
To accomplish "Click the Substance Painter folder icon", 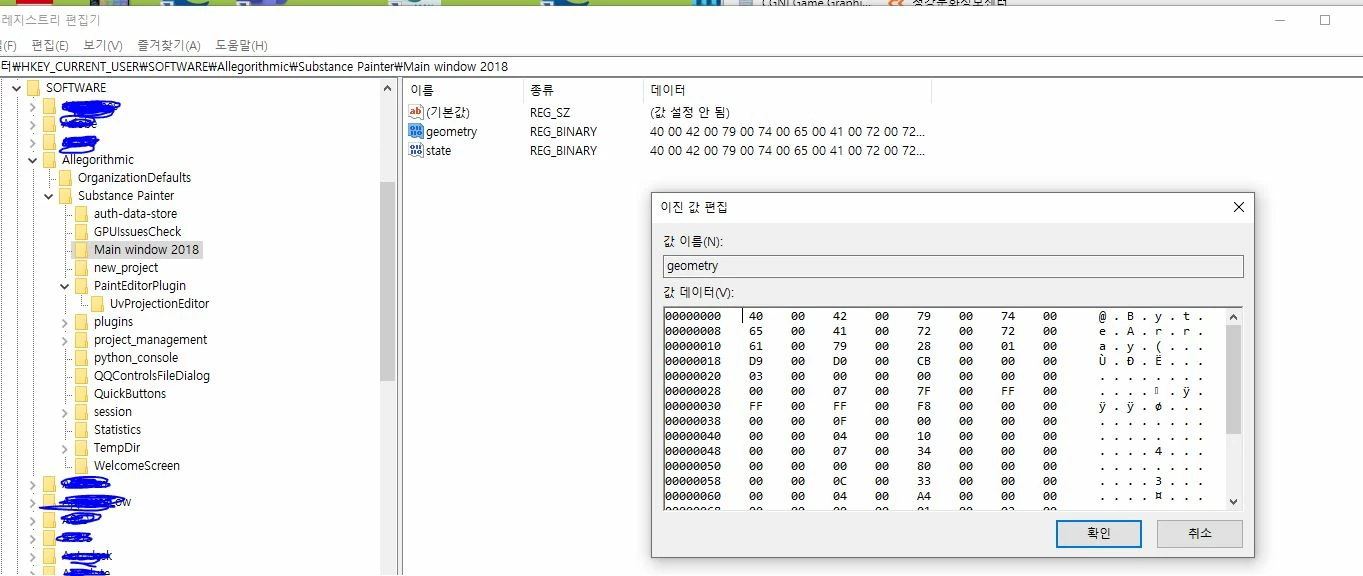I will (66, 196).
